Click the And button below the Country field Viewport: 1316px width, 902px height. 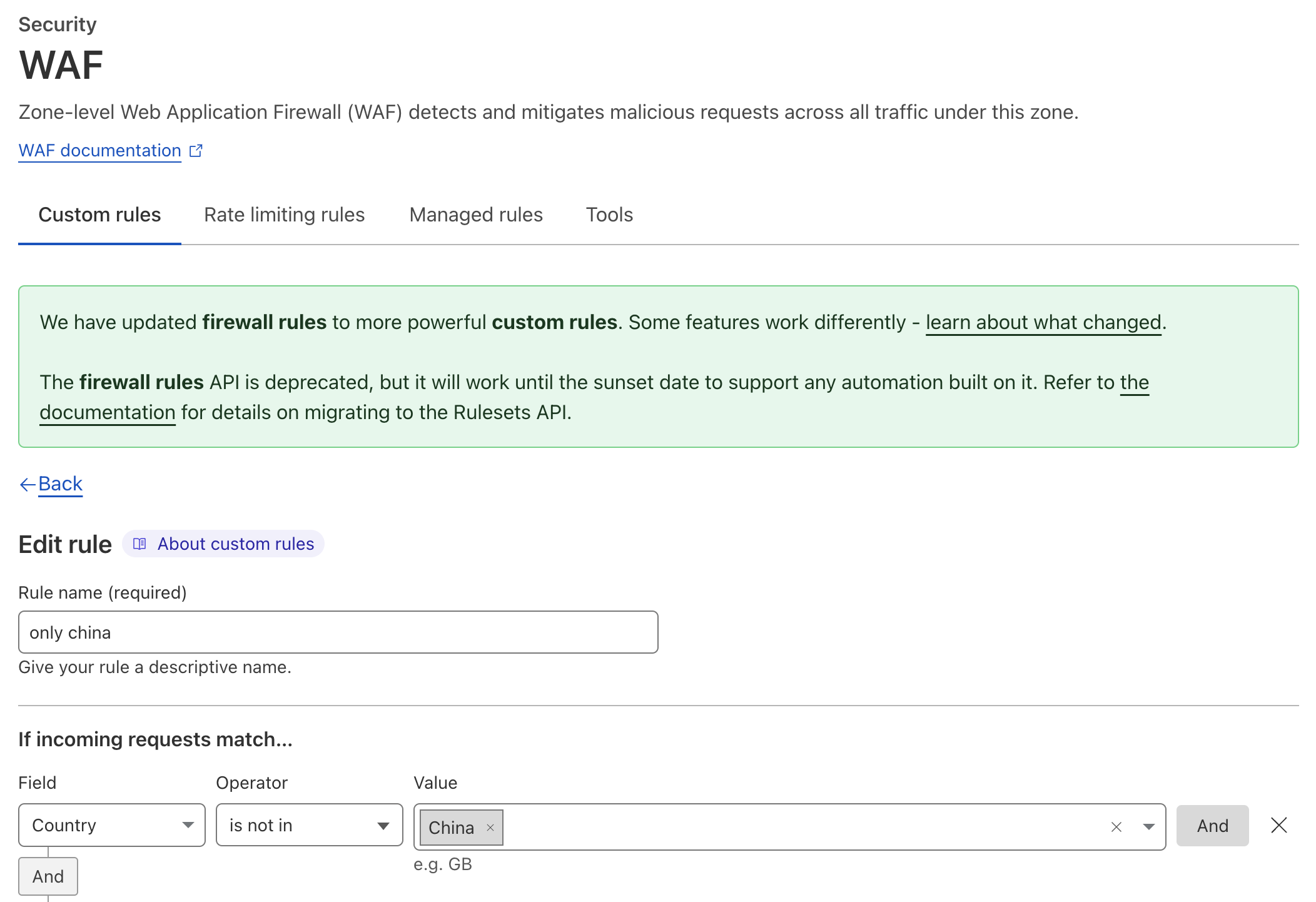[x=48, y=876]
